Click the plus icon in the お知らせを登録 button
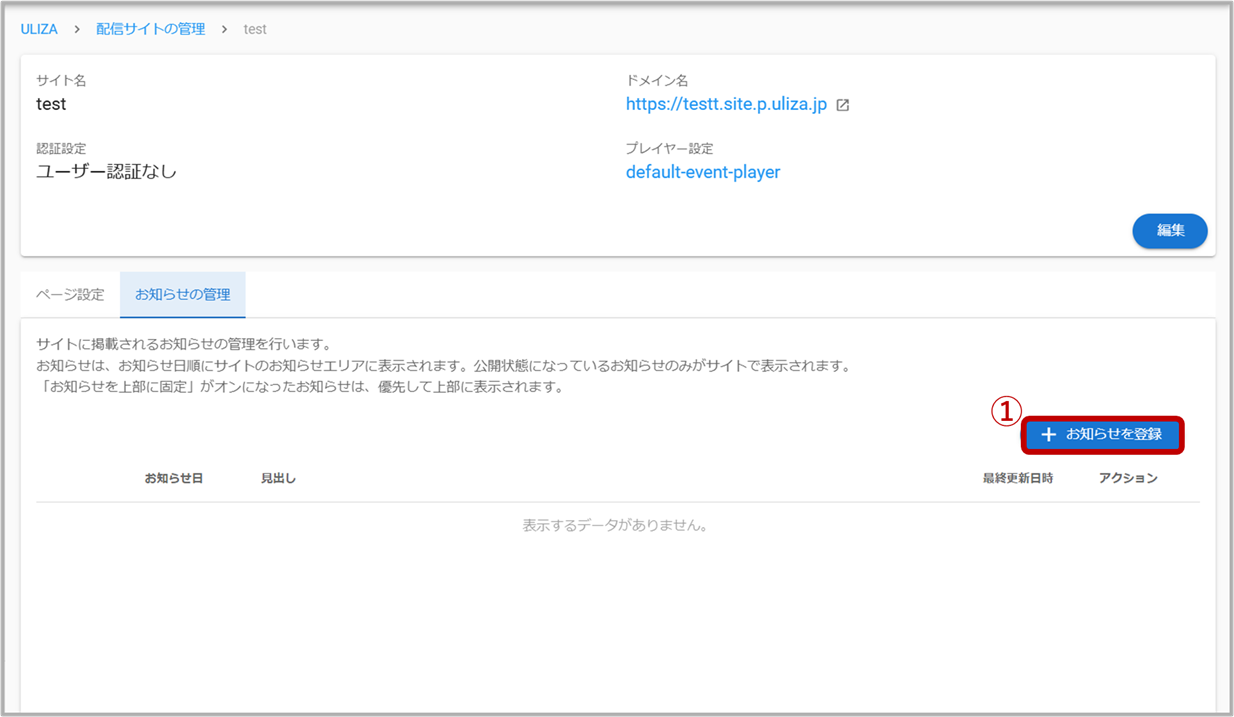 1048,435
